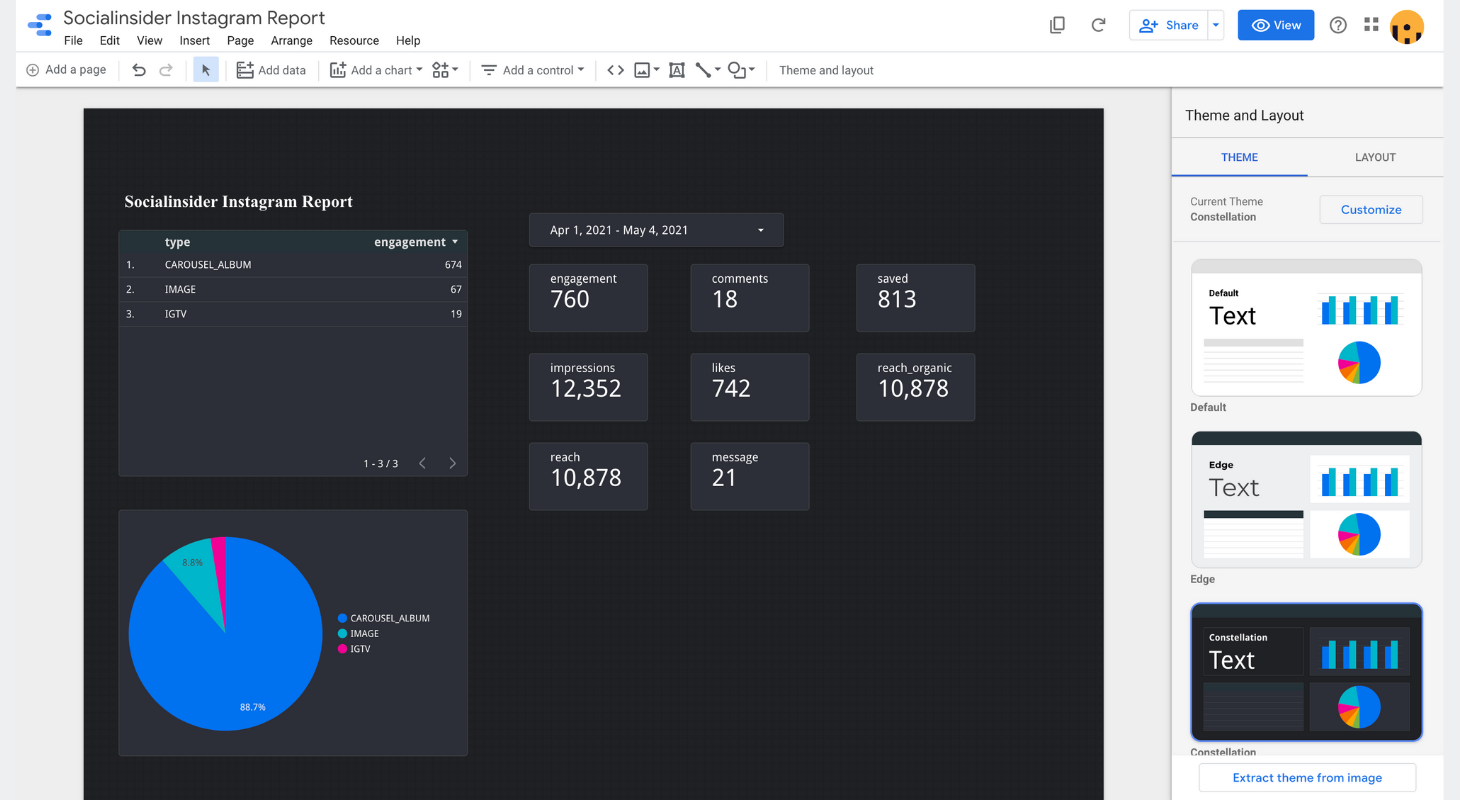Viewport: 1460px width, 800px height.
Task: Select the reach_organic scorecard
Action: coord(915,387)
